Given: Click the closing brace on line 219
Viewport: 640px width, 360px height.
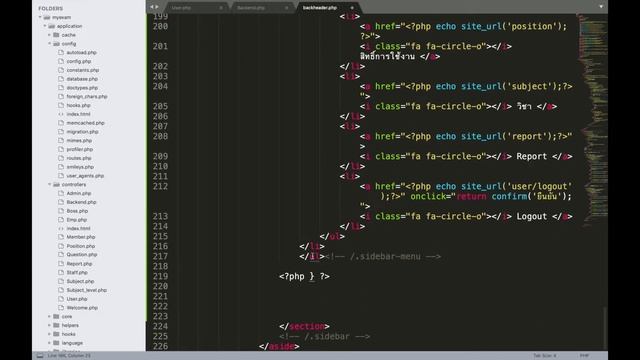Looking at the screenshot, I should 311,276.
